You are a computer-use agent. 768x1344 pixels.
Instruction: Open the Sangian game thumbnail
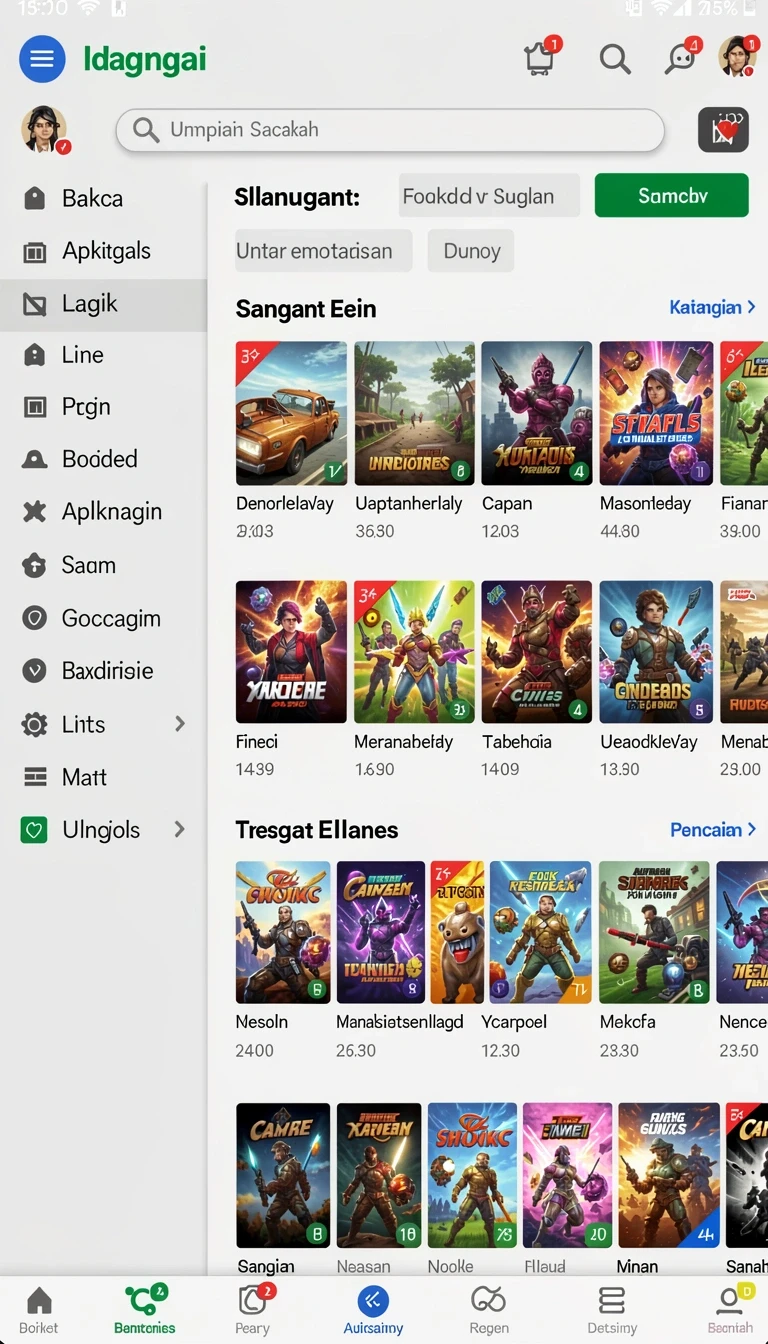[282, 1175]
